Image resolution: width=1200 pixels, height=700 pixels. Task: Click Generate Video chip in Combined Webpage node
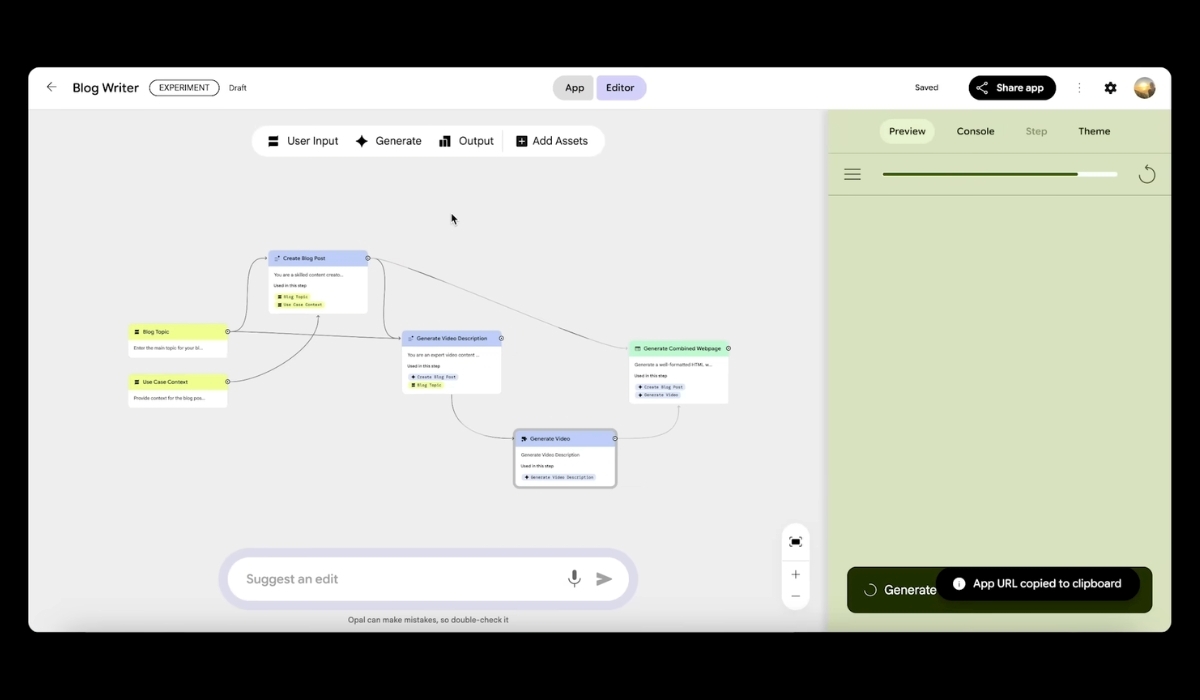pos(658,395)
